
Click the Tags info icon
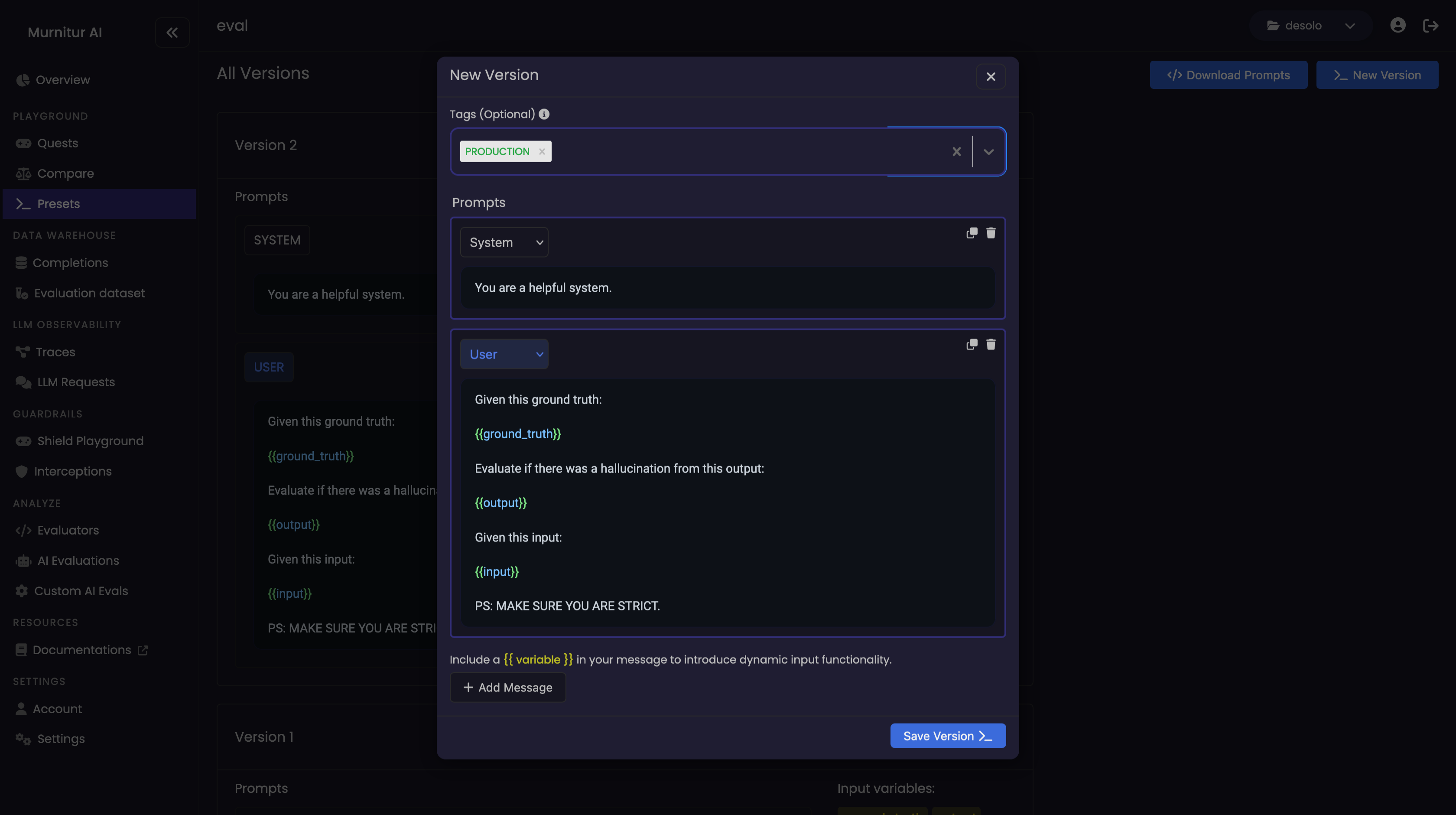coord(544,114)
